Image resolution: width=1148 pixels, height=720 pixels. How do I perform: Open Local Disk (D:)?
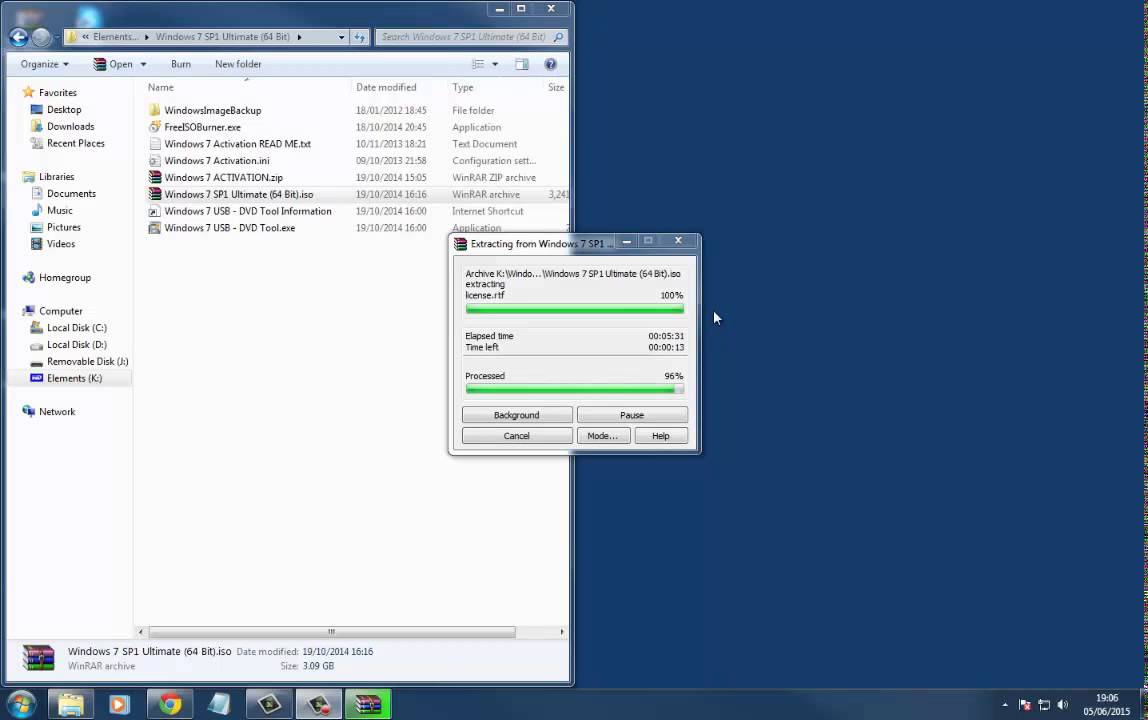(x=76, y=345)
